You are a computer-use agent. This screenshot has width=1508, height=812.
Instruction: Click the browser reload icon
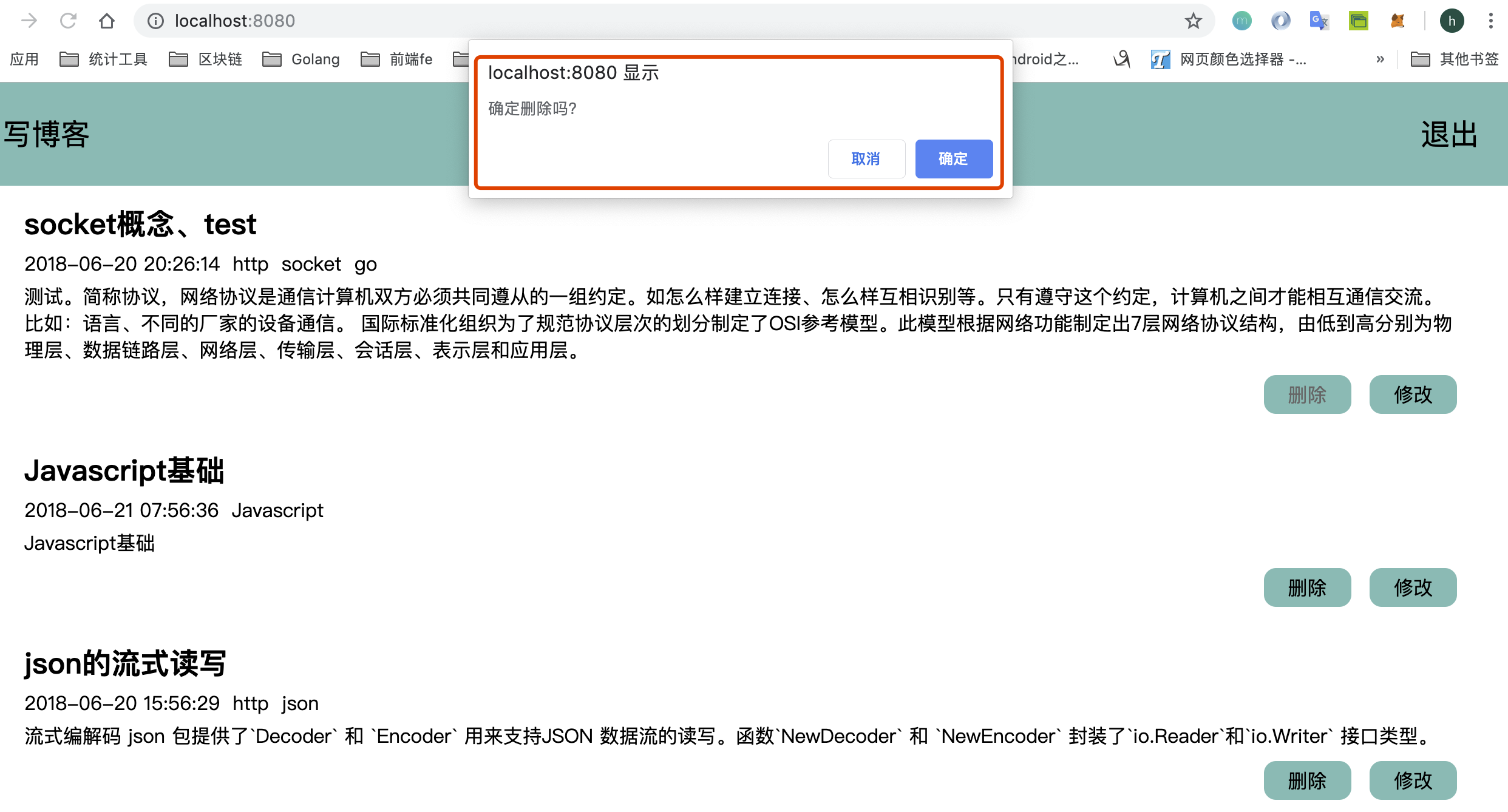(68, 21)
